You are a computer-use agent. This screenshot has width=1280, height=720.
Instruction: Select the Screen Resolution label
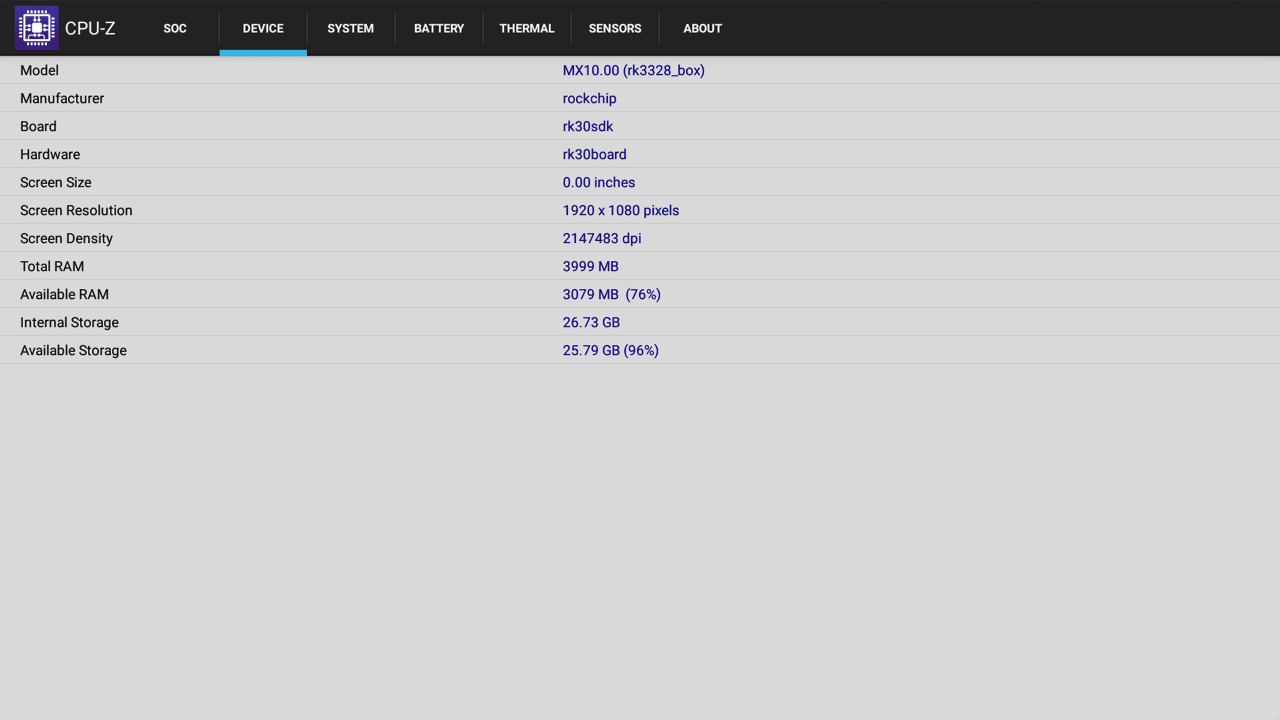[x=76, y=210]
